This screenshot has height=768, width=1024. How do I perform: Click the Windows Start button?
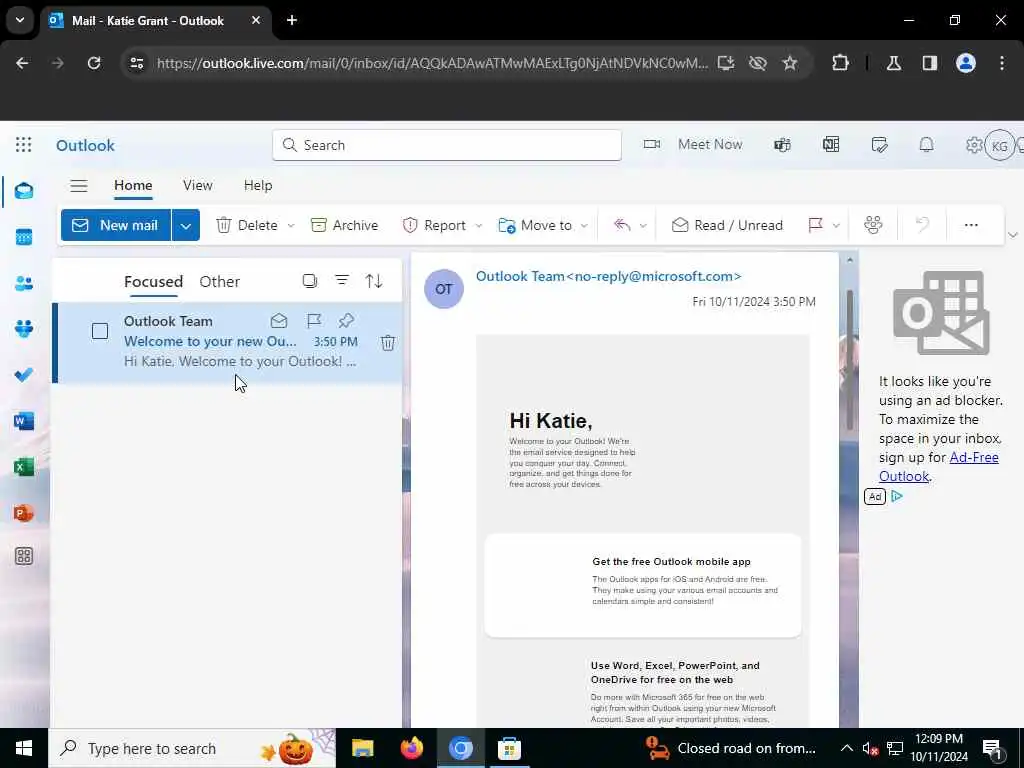pos(24,748)
